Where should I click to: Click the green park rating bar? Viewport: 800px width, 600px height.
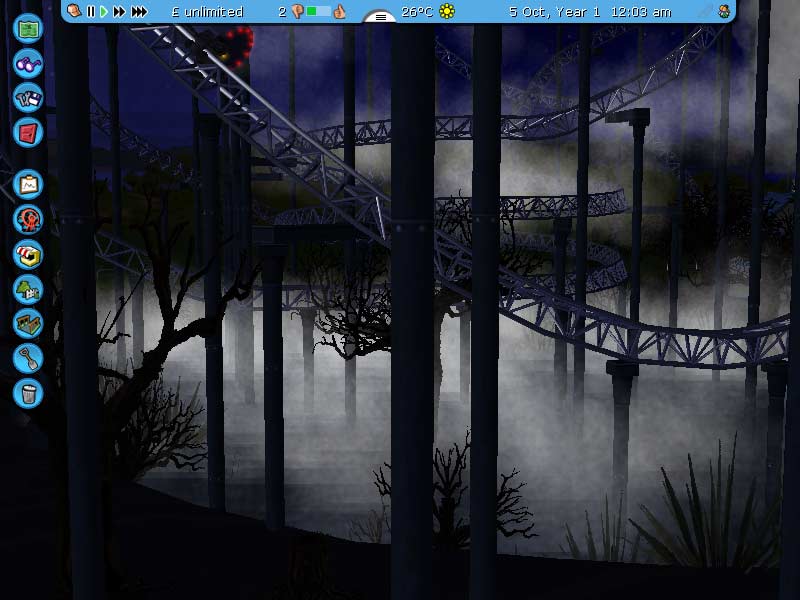tap(318, 11)
